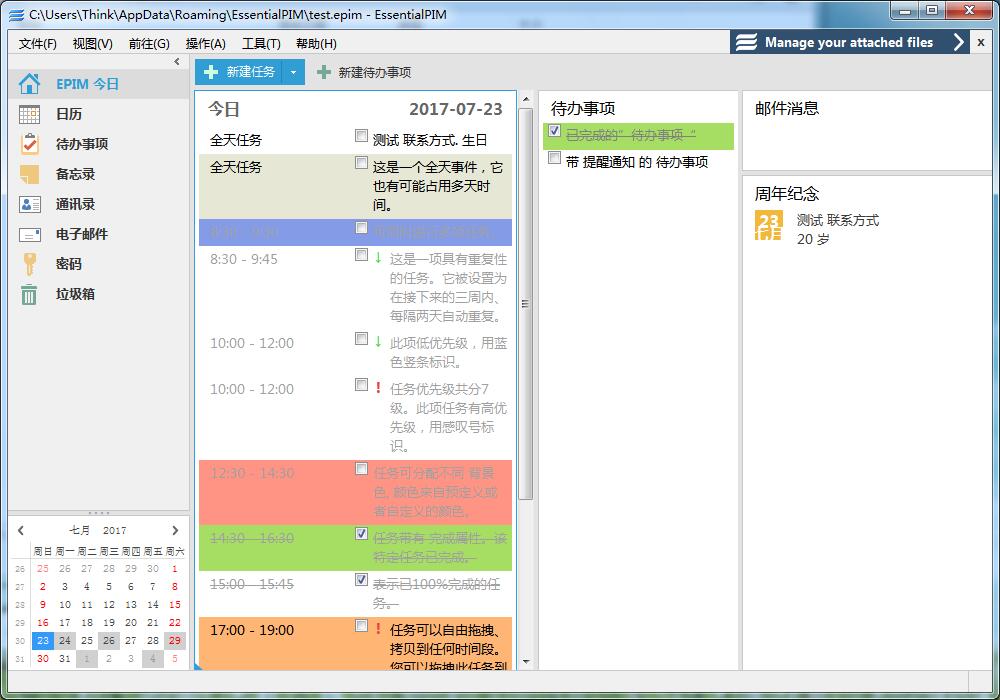Open the 视图(V) menu
Image resolution: width=1000 pixels, height=700 pixels.
[x=92, y=43]
